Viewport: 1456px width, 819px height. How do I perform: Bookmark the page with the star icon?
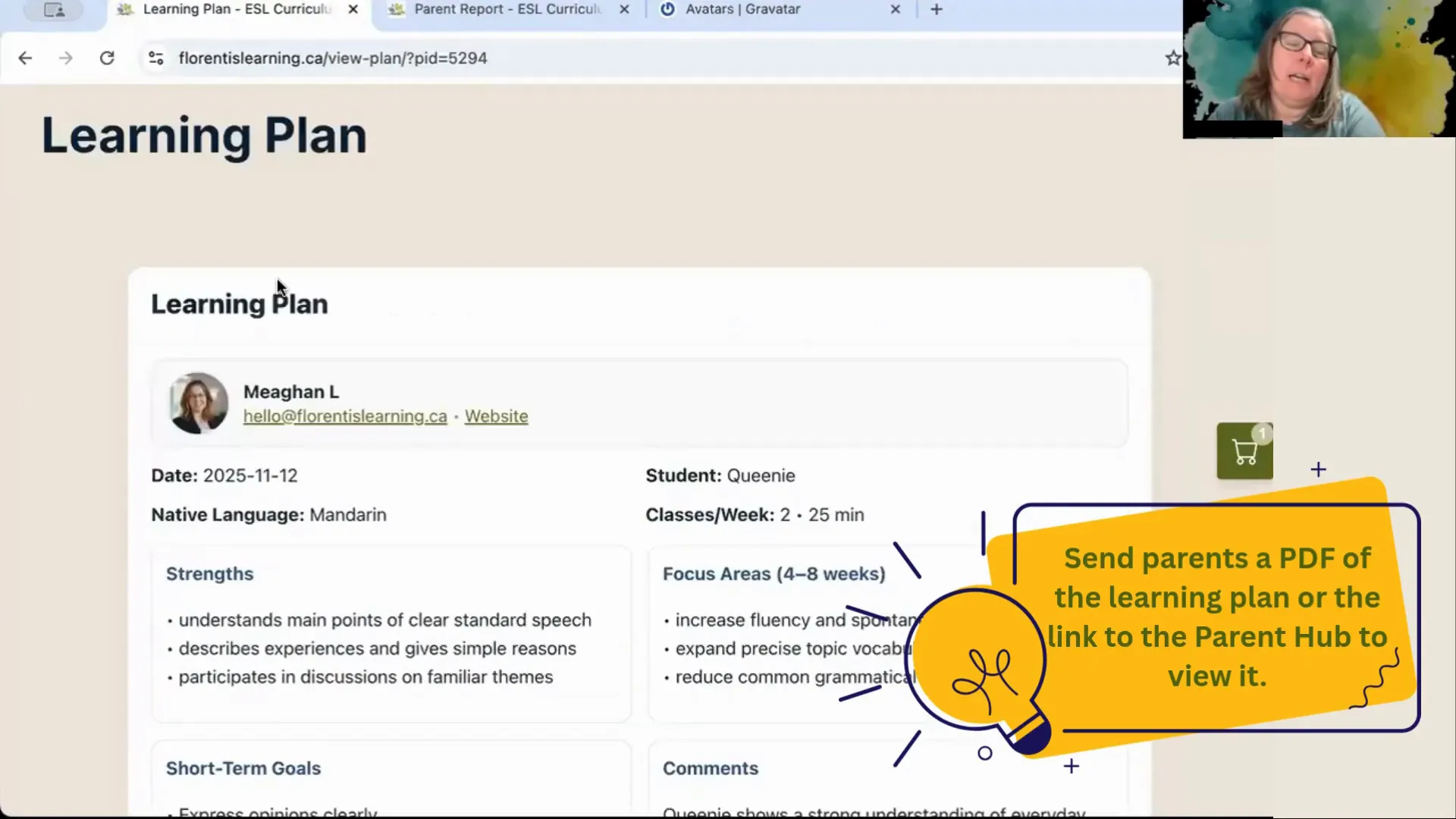coord(1172,58)
